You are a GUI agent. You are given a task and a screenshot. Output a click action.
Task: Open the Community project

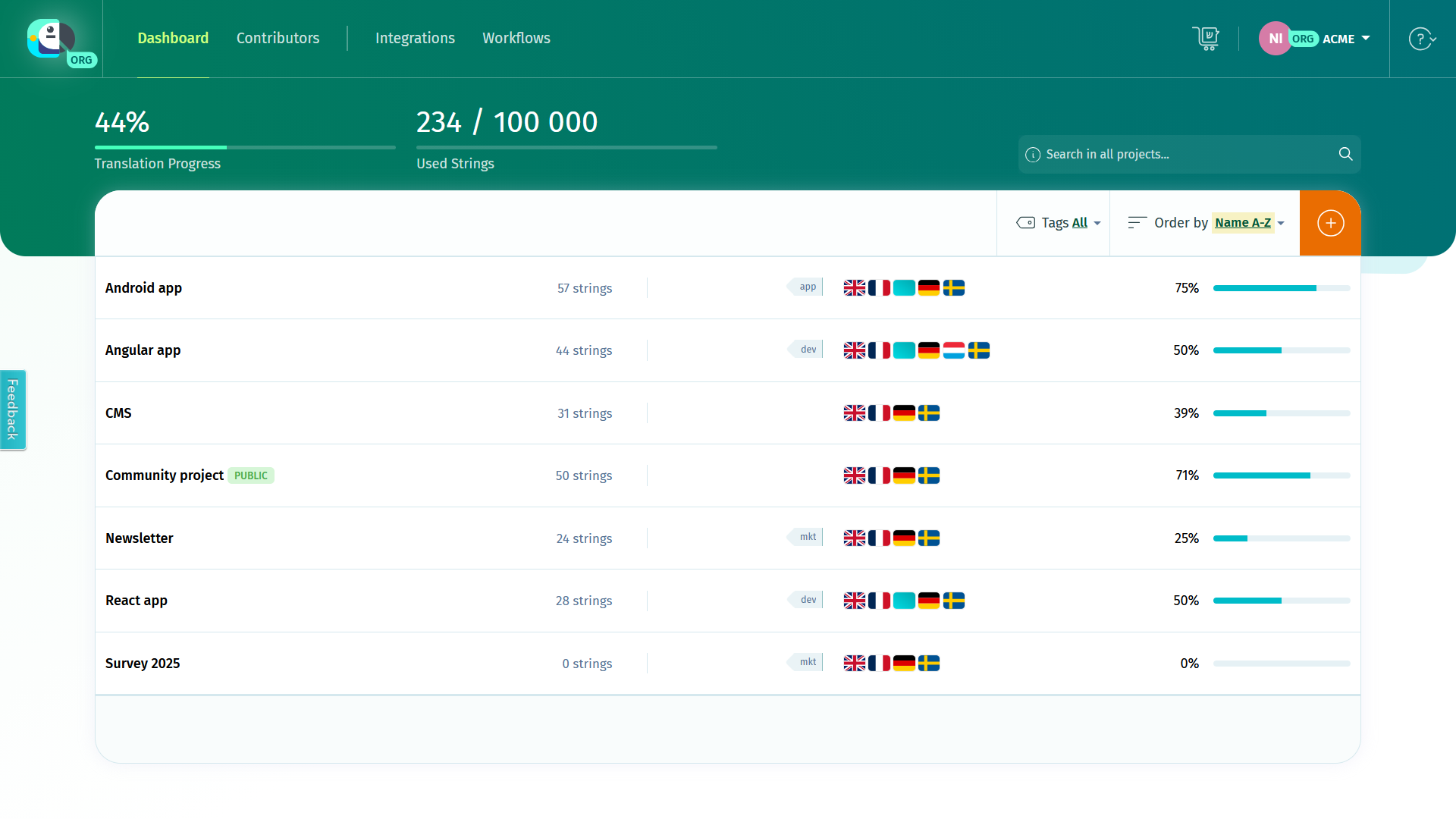coord(165,475)
